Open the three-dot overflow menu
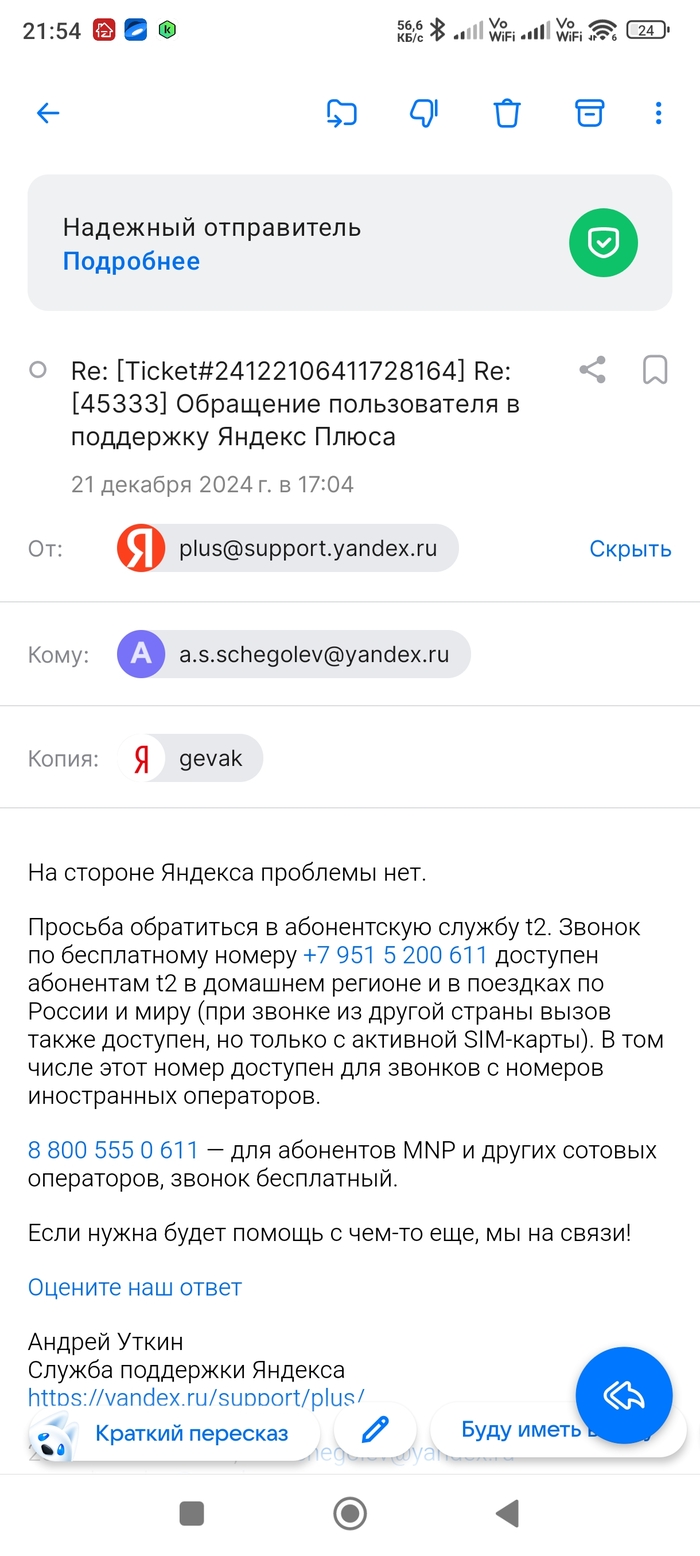The height and width of the screenshot is (1556, 700). pos(658,113)
